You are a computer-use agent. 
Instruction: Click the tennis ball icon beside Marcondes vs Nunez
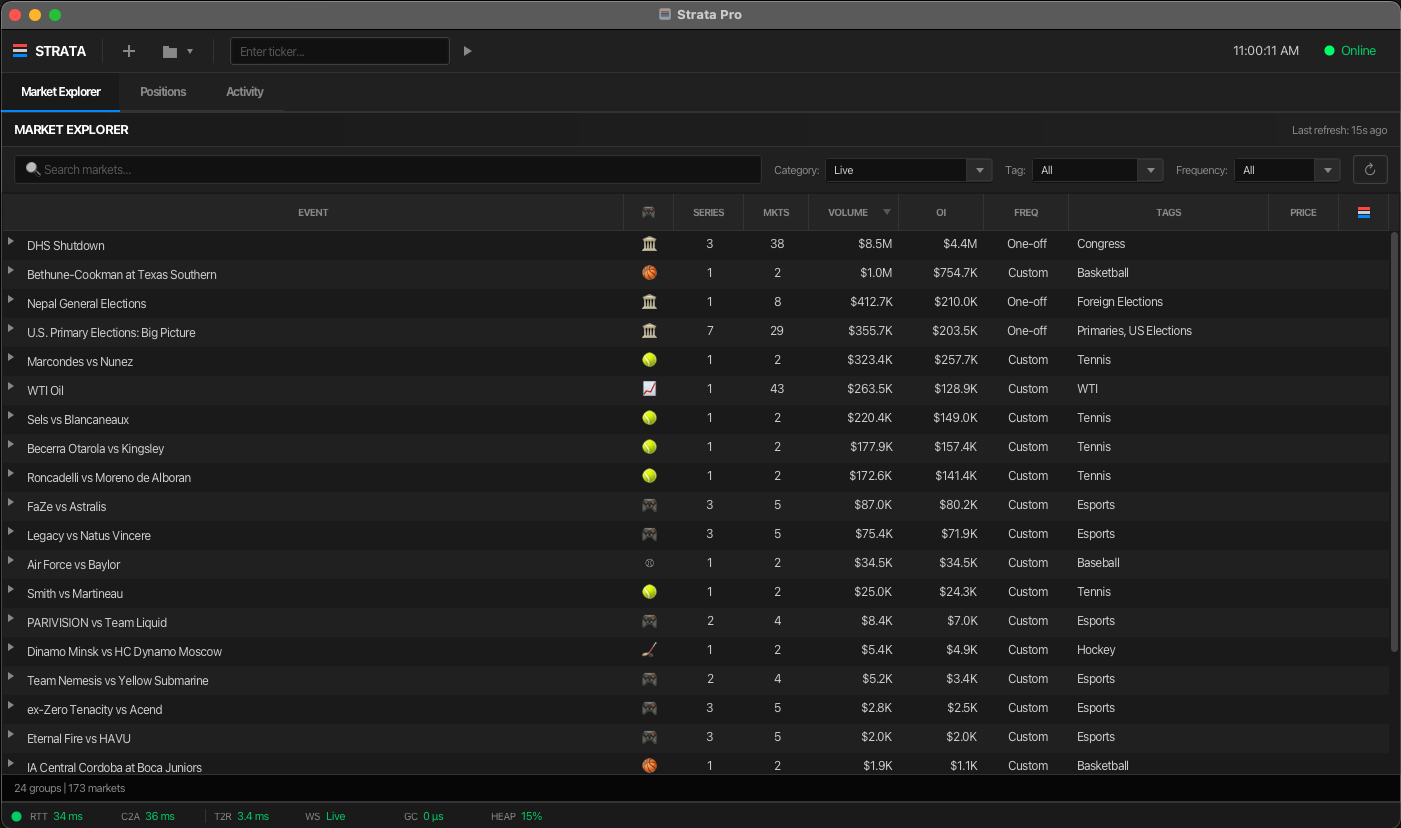649,359
